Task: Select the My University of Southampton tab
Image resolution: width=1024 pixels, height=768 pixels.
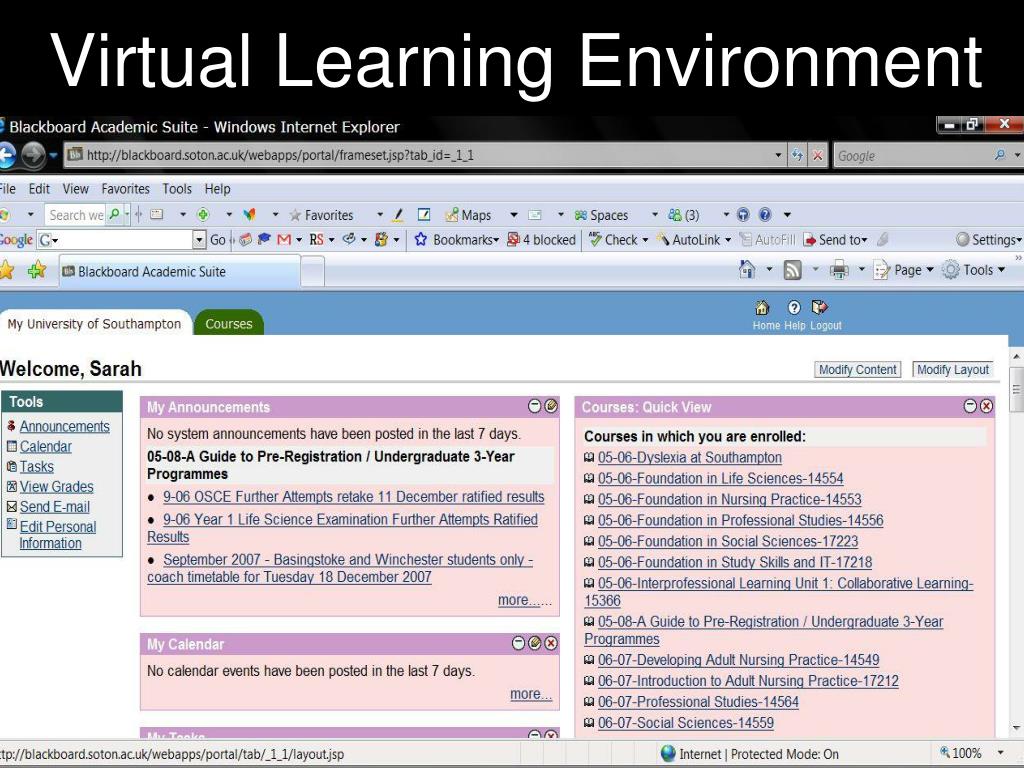Action: 95,323
